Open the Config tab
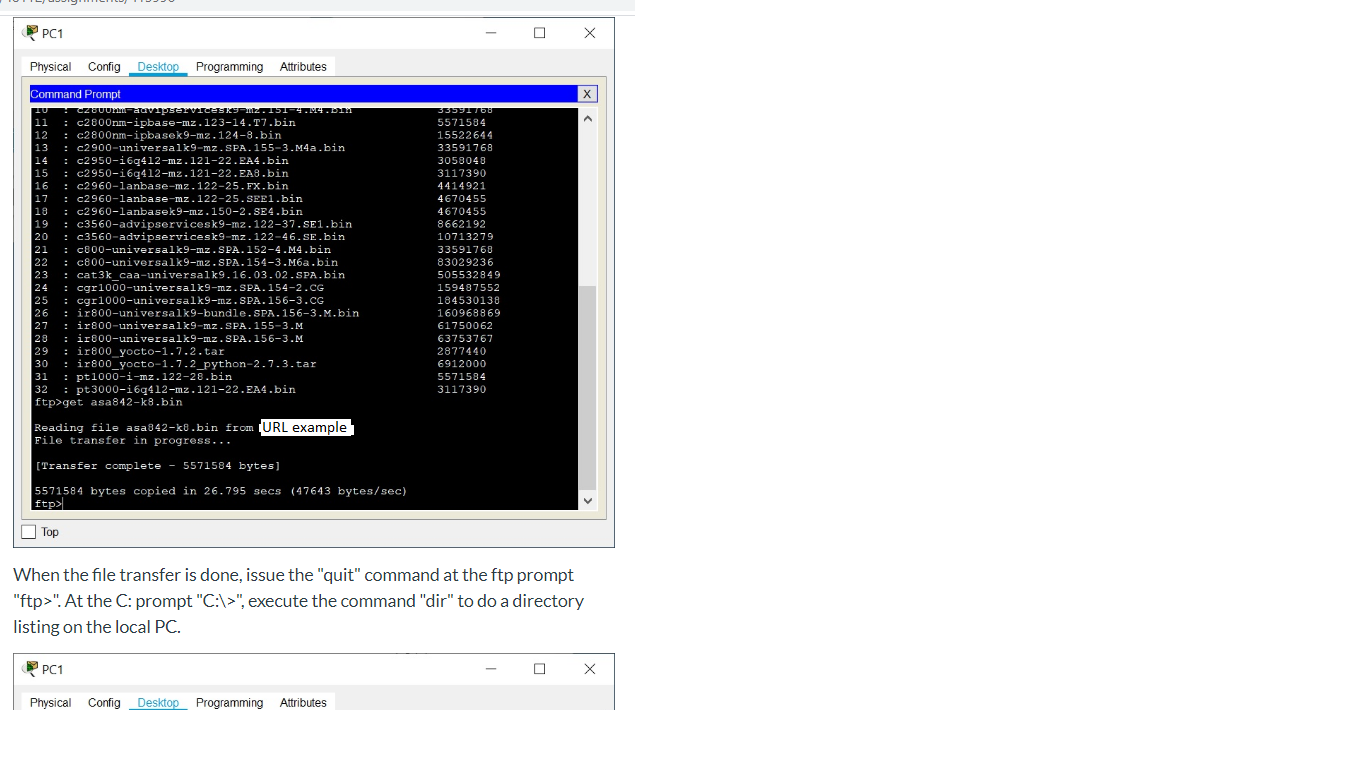 coord(104,66)
